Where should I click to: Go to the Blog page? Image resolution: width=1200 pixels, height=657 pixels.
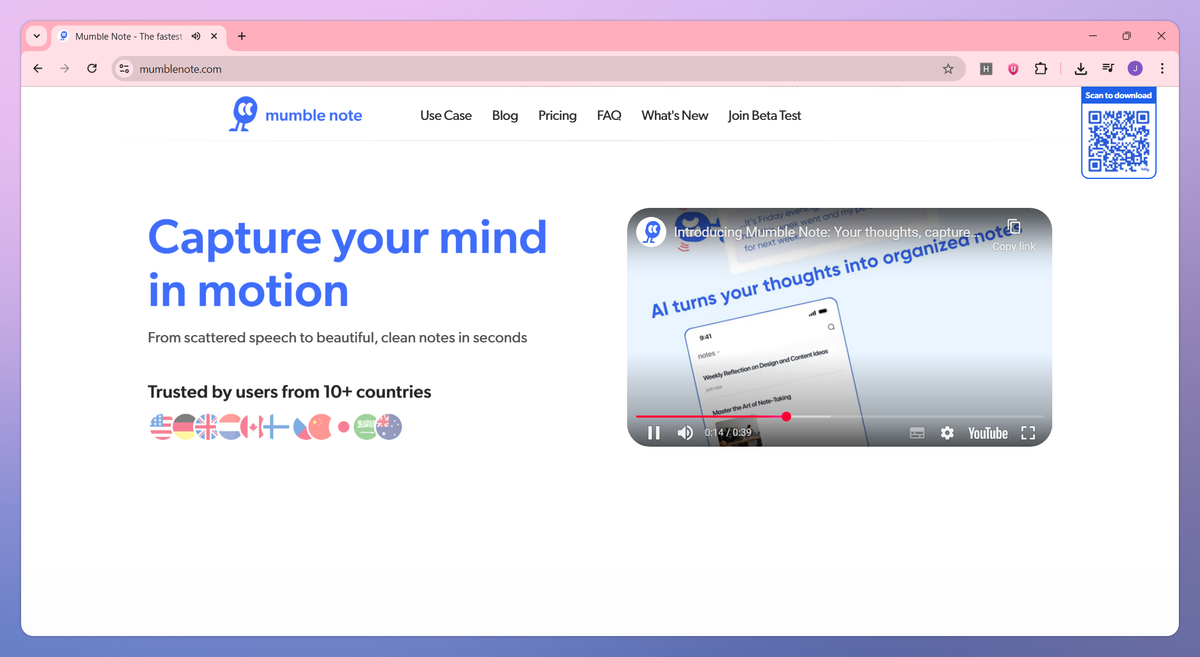click(x=505, y=115)
